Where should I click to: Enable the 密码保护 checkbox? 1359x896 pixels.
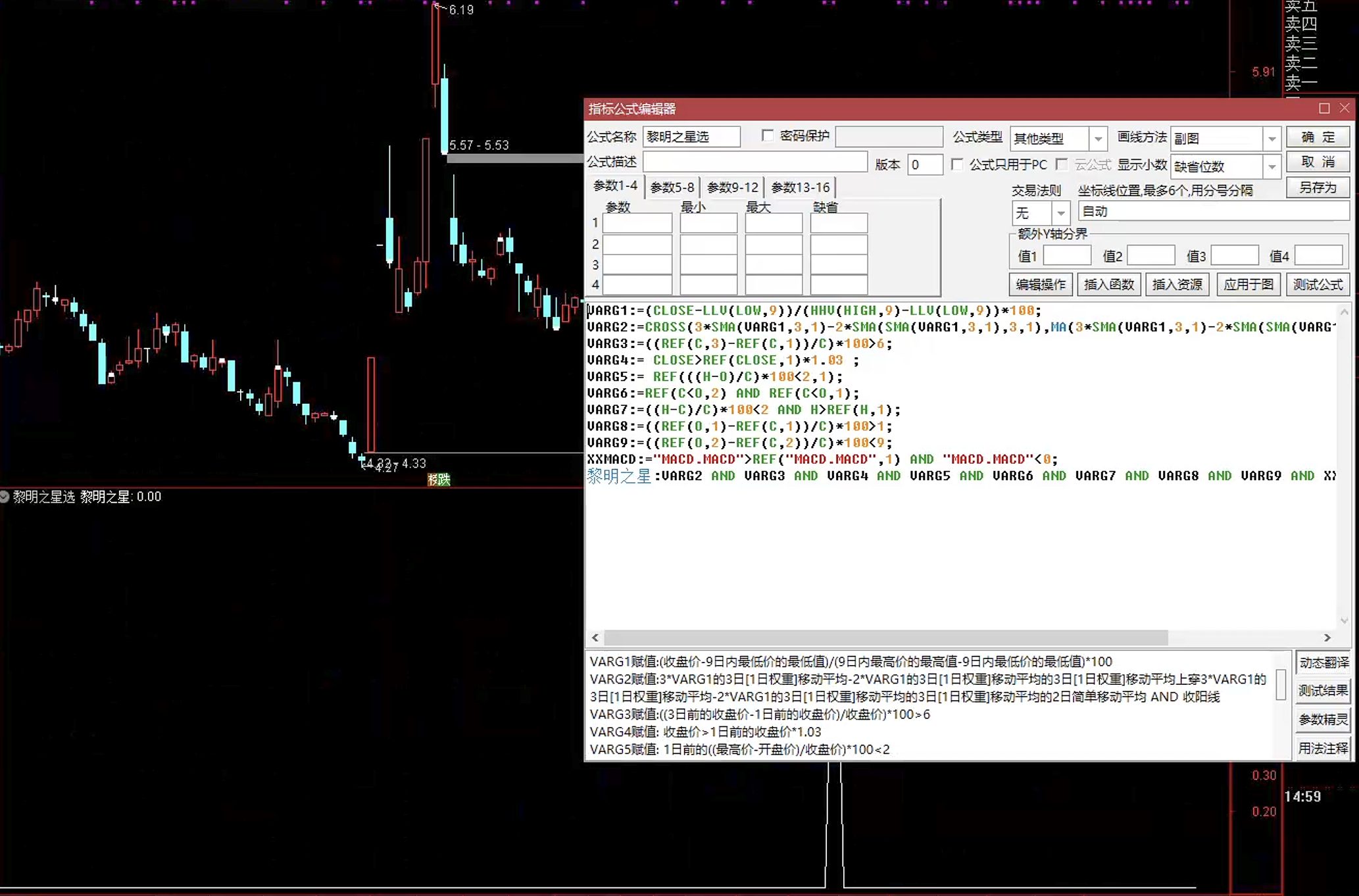pos(767,136)
